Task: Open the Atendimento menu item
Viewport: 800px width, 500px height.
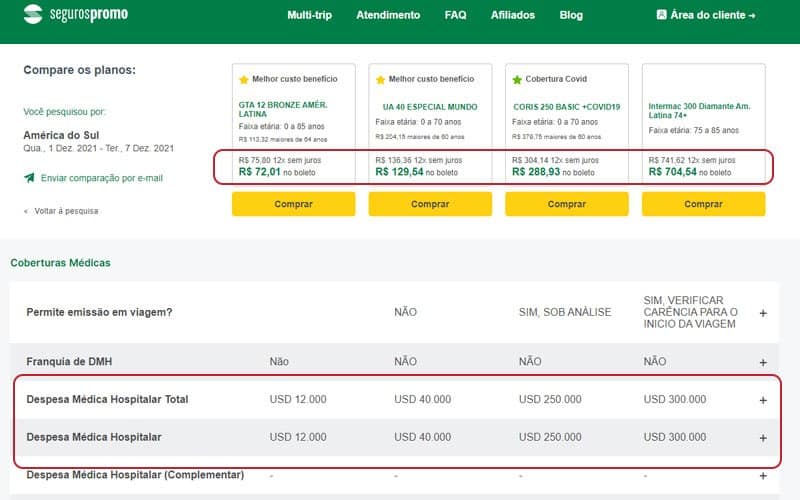Action: tap(388, 15)
